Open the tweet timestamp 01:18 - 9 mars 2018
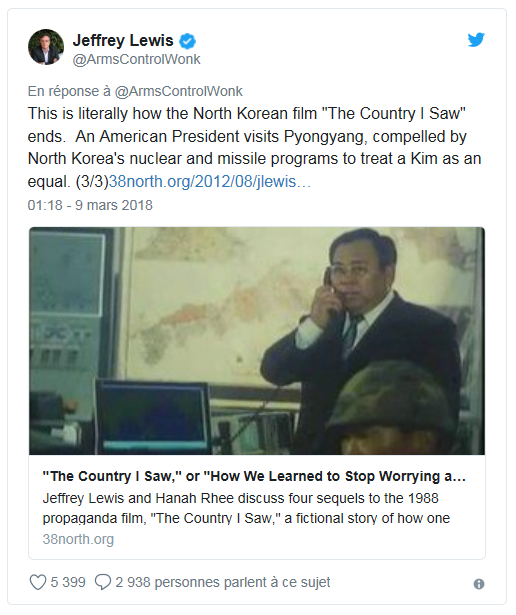The height and width of the screenshot is (615, 516). click(x=90, y=205)
